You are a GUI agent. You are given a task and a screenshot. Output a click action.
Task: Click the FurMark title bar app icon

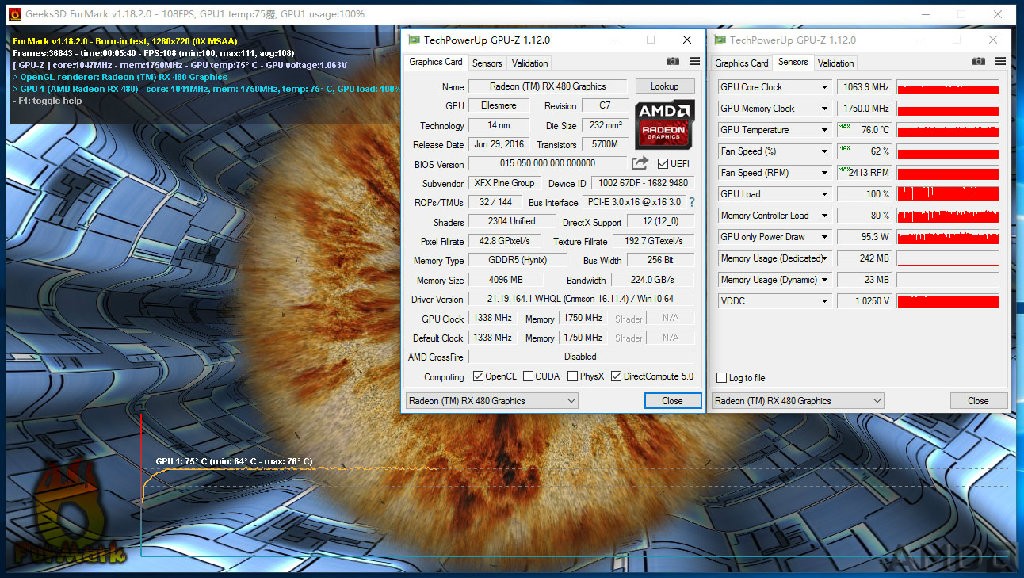[14, 14]
